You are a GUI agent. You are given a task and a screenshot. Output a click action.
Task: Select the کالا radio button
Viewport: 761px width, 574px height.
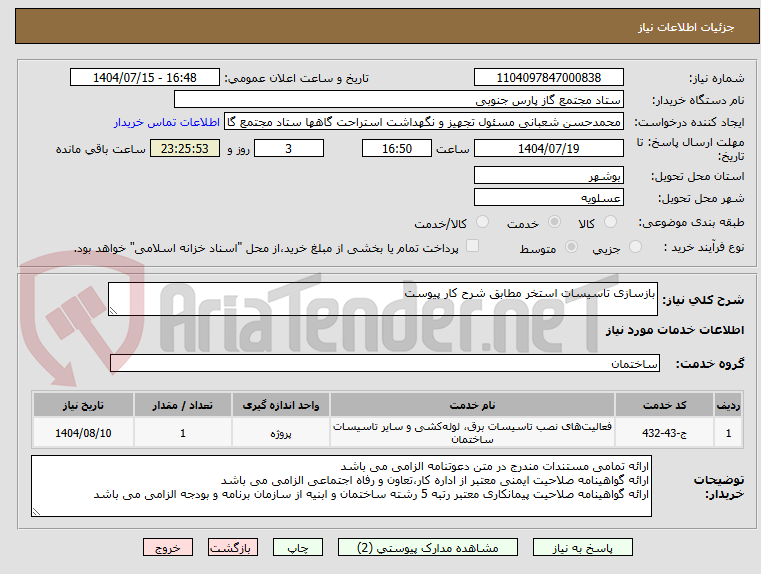tap(610, 222)
